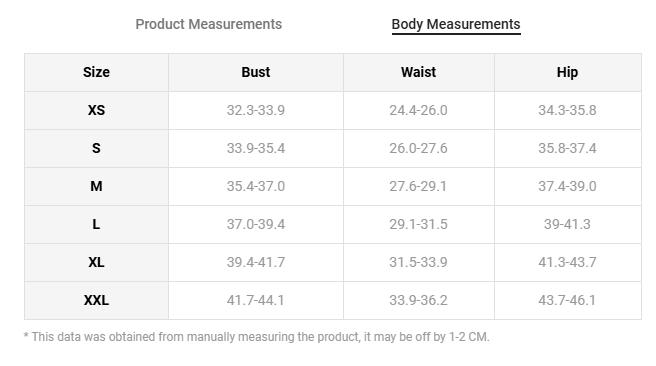Click the L hip value 39-41.3
656x366 pixels.
tap(567, 224)
